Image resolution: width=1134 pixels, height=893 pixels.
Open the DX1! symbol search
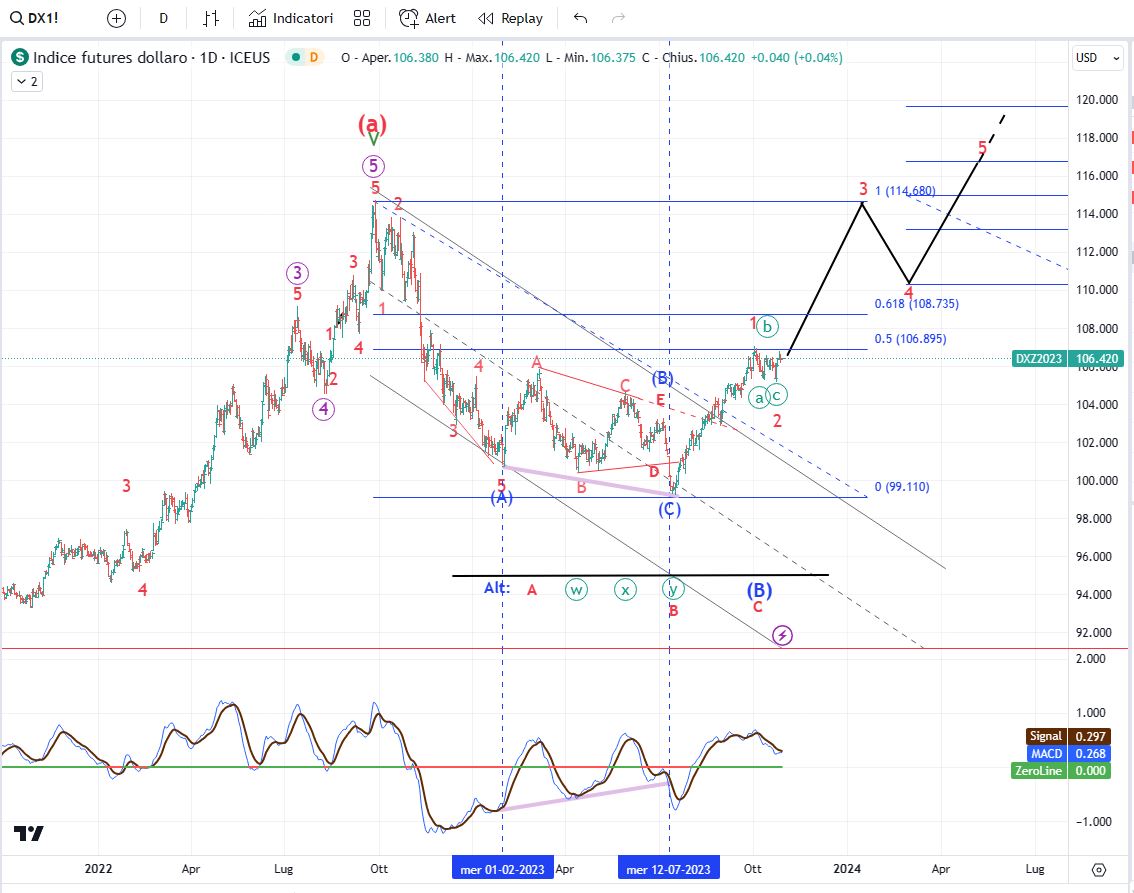pyautogui.click(x=35, y=18)
